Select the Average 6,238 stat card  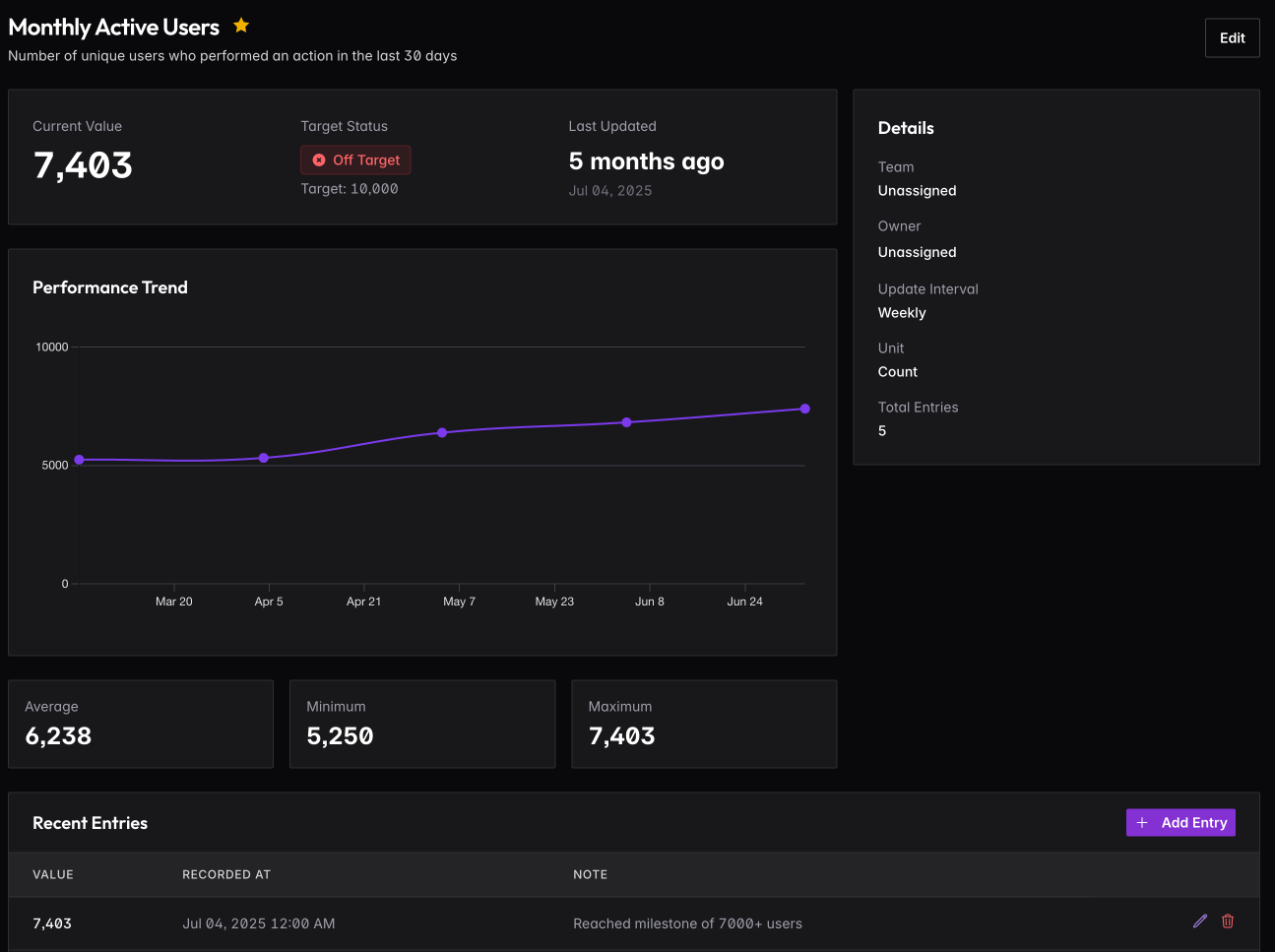[141, 724]
